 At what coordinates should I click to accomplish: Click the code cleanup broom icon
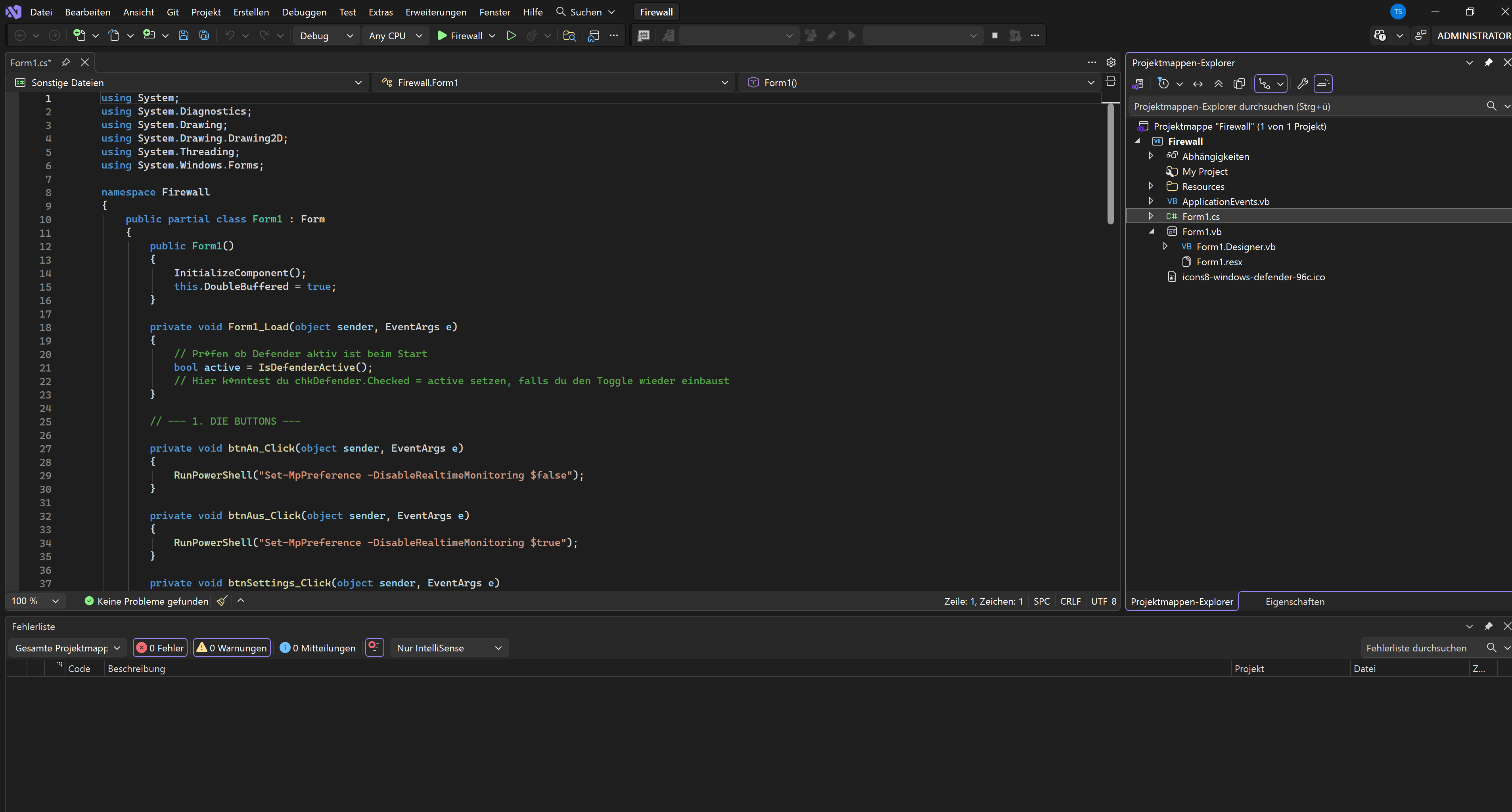point(222,601)
